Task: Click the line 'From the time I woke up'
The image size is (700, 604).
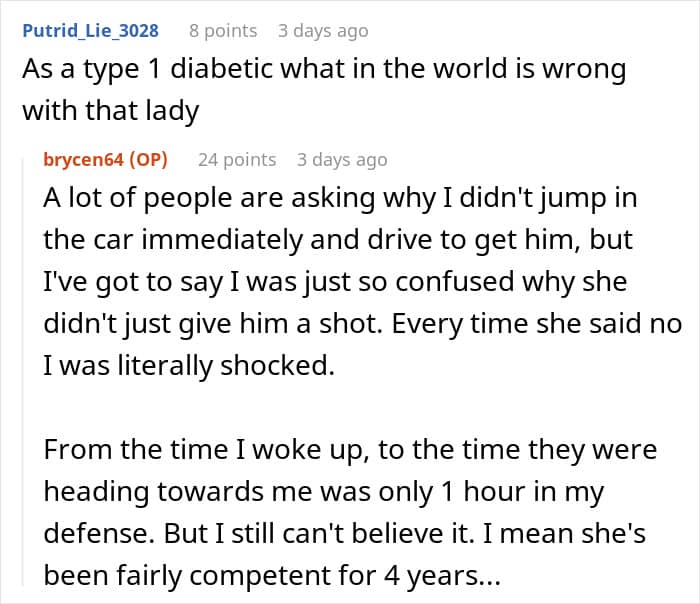Action: pyautogui.click(x=350, y=449)
